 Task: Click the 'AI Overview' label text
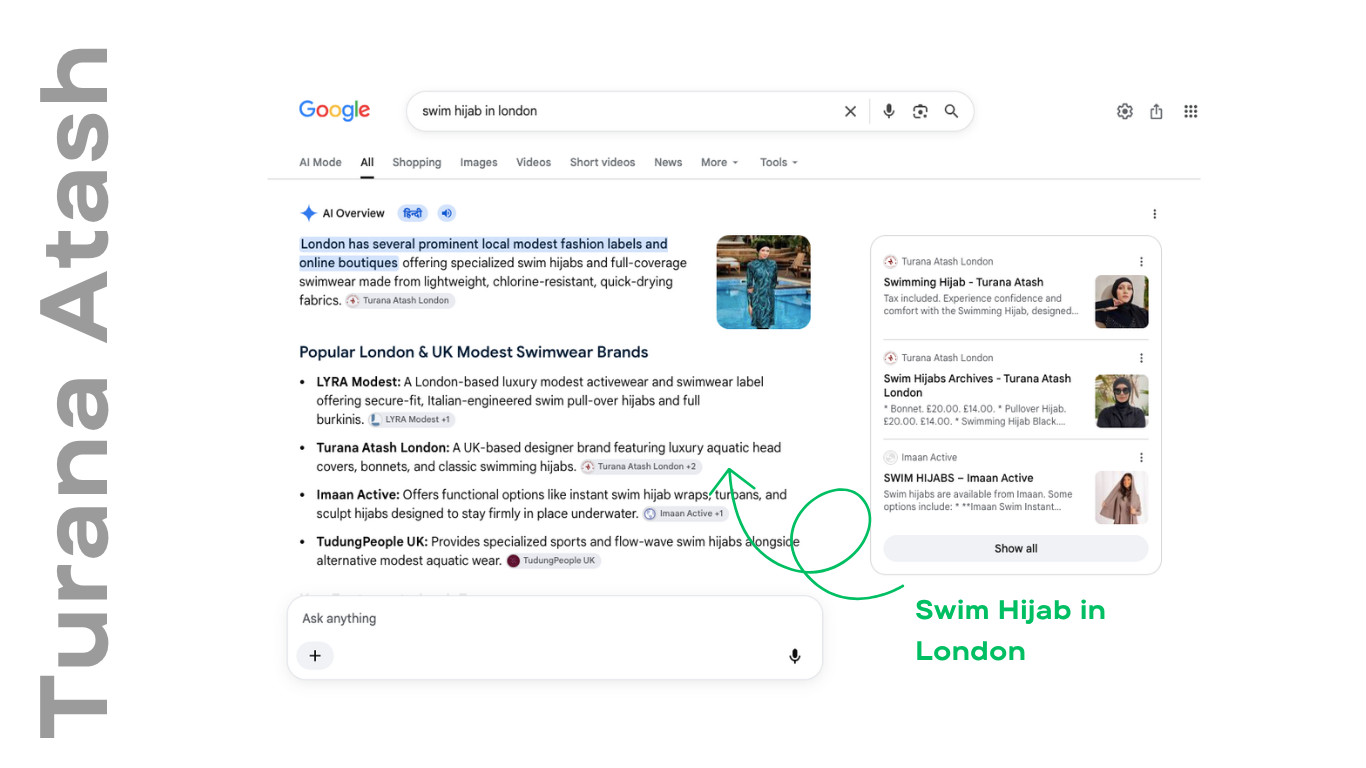coord(354,213)
